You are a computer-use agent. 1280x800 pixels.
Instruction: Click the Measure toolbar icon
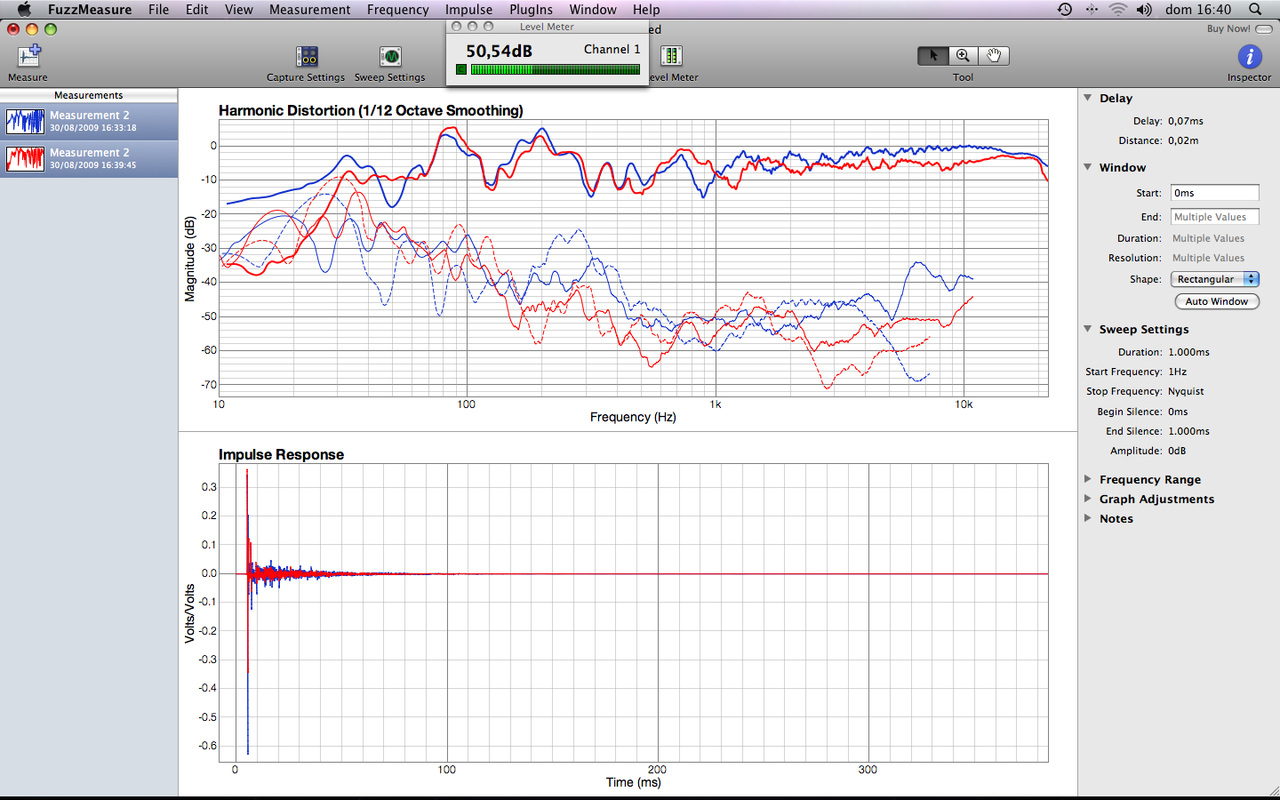pyautogui.click(x=28, y=56)
